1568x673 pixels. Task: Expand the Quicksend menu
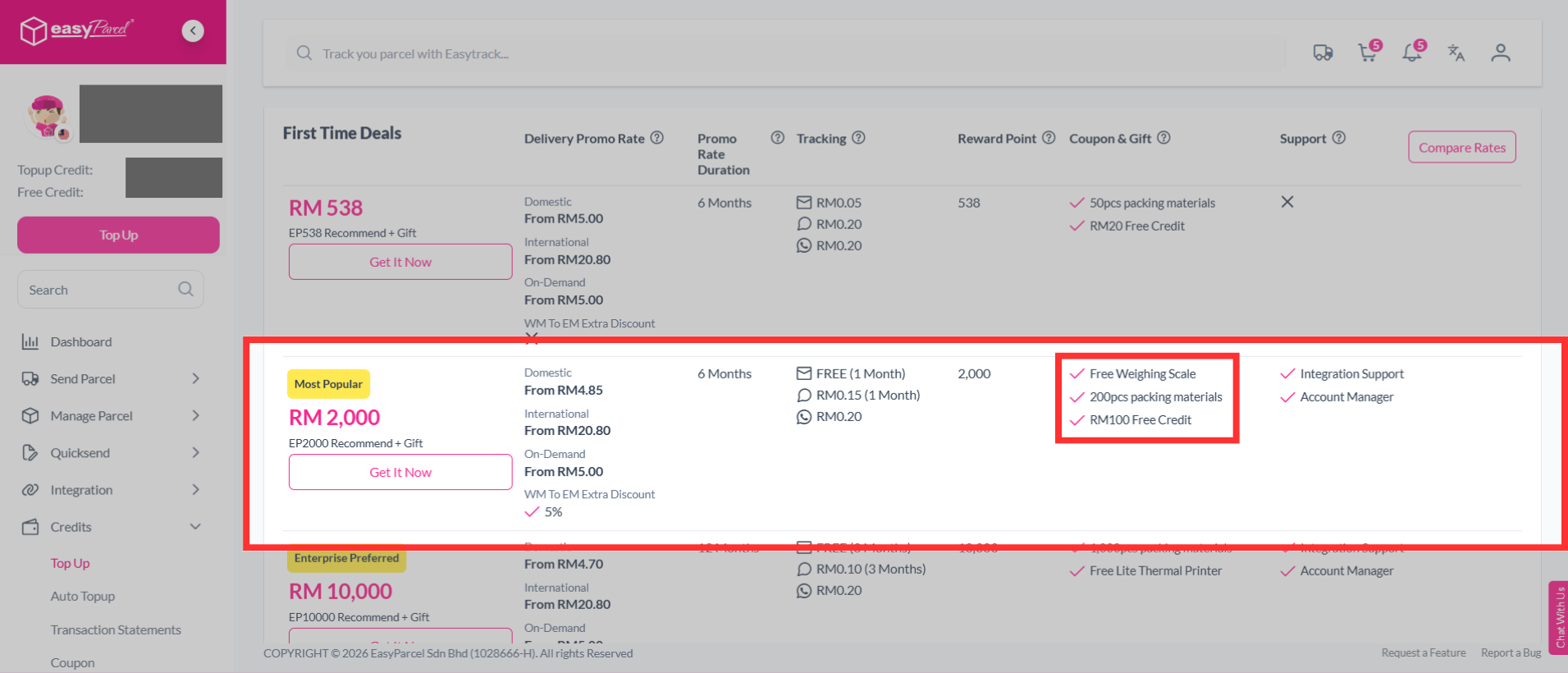pyautogui.click(x=195, y=452)
